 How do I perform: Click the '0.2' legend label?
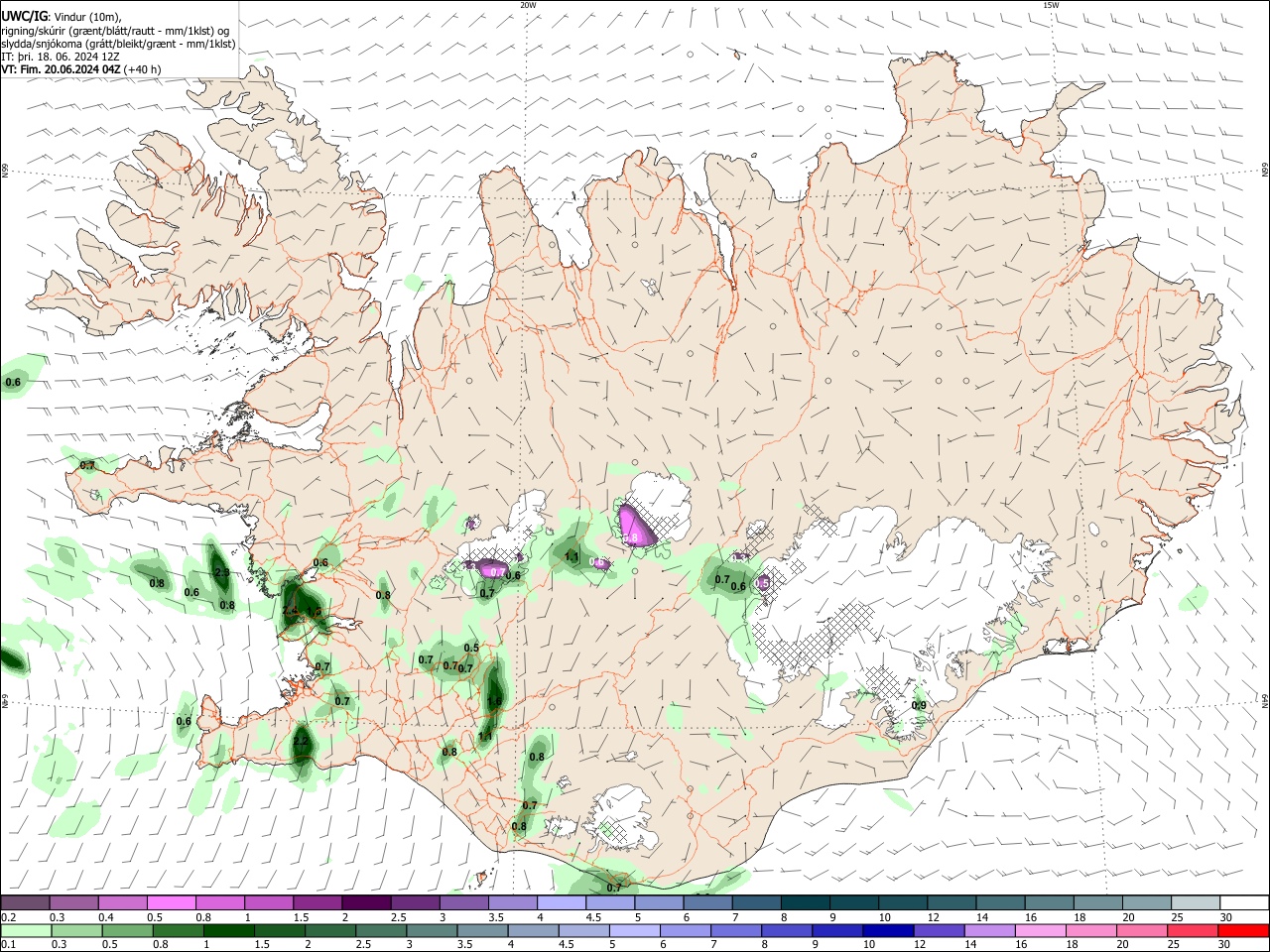(x=9, y=917)
